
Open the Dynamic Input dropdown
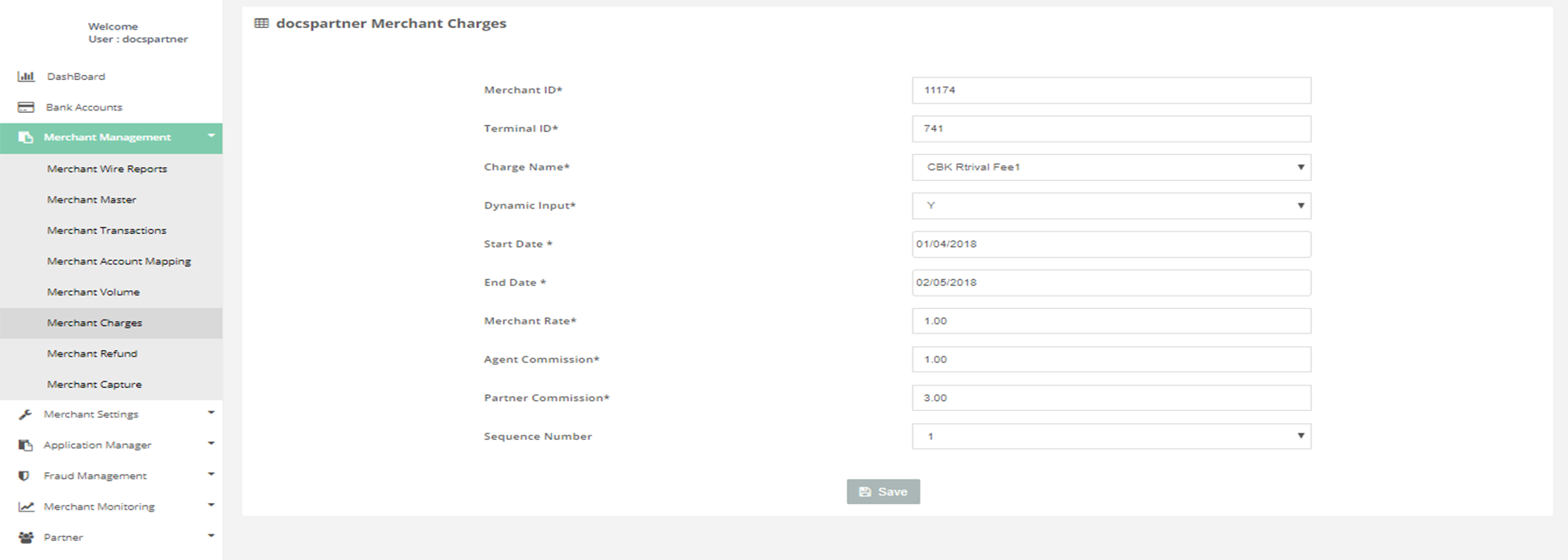click(x=1110, y=206)
